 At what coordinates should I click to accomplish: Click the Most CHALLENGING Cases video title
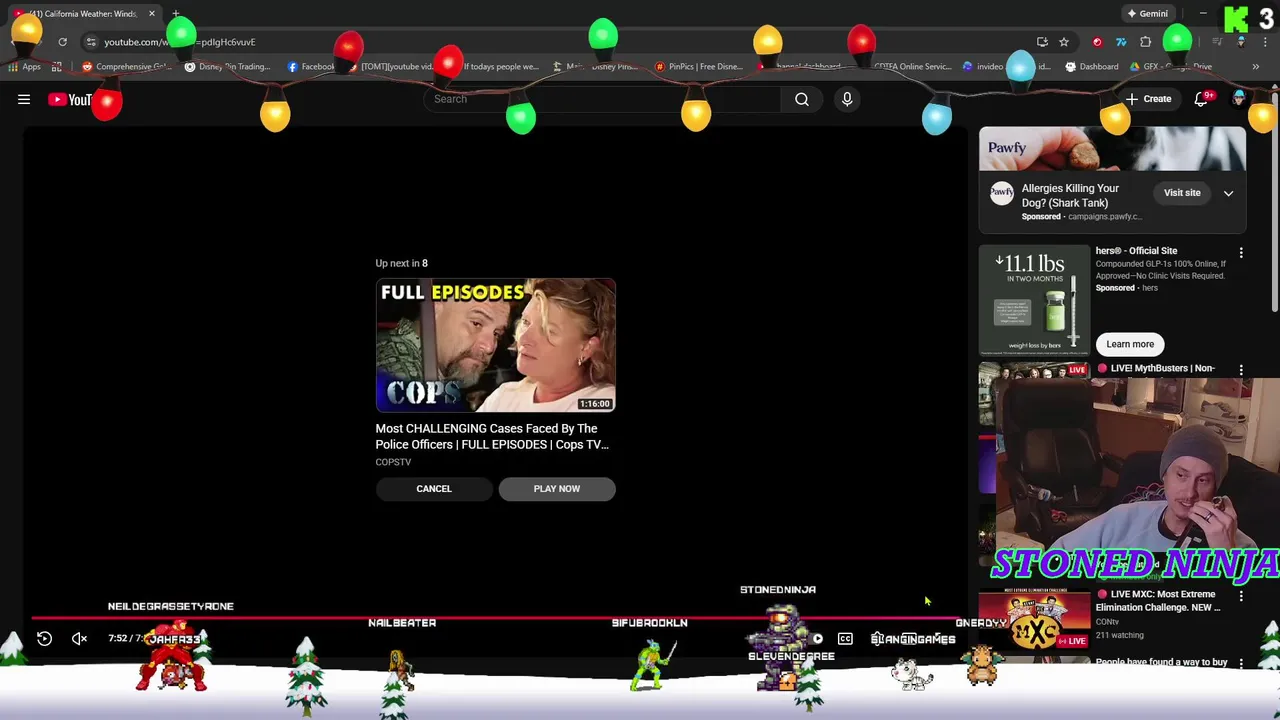[x=492, y=436]
